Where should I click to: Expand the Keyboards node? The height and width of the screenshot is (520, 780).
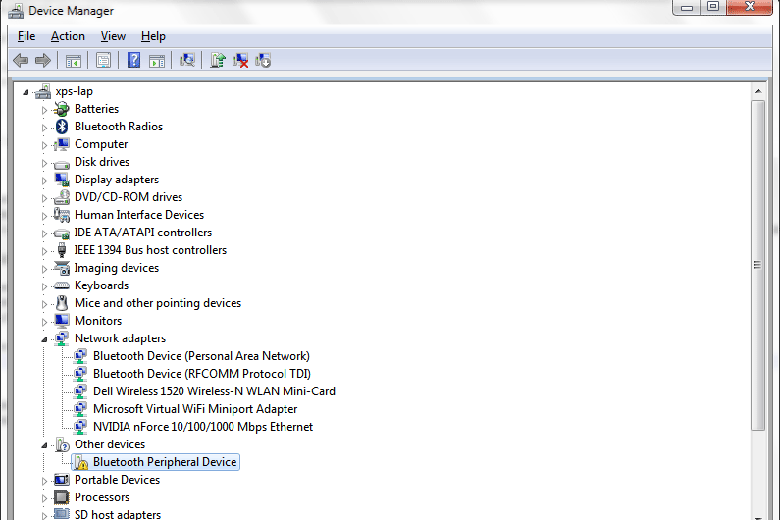(x=44, y=286)
